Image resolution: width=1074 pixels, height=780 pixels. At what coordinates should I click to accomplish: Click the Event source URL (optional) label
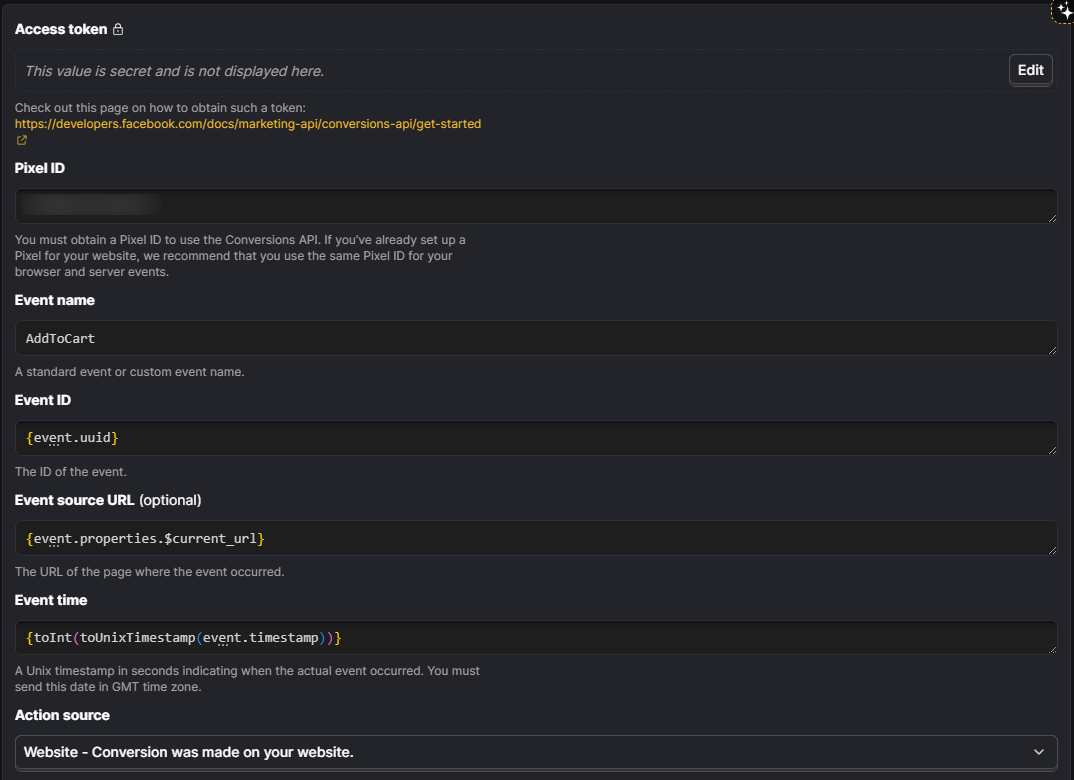pyautogui.click(x=108, y=500)
